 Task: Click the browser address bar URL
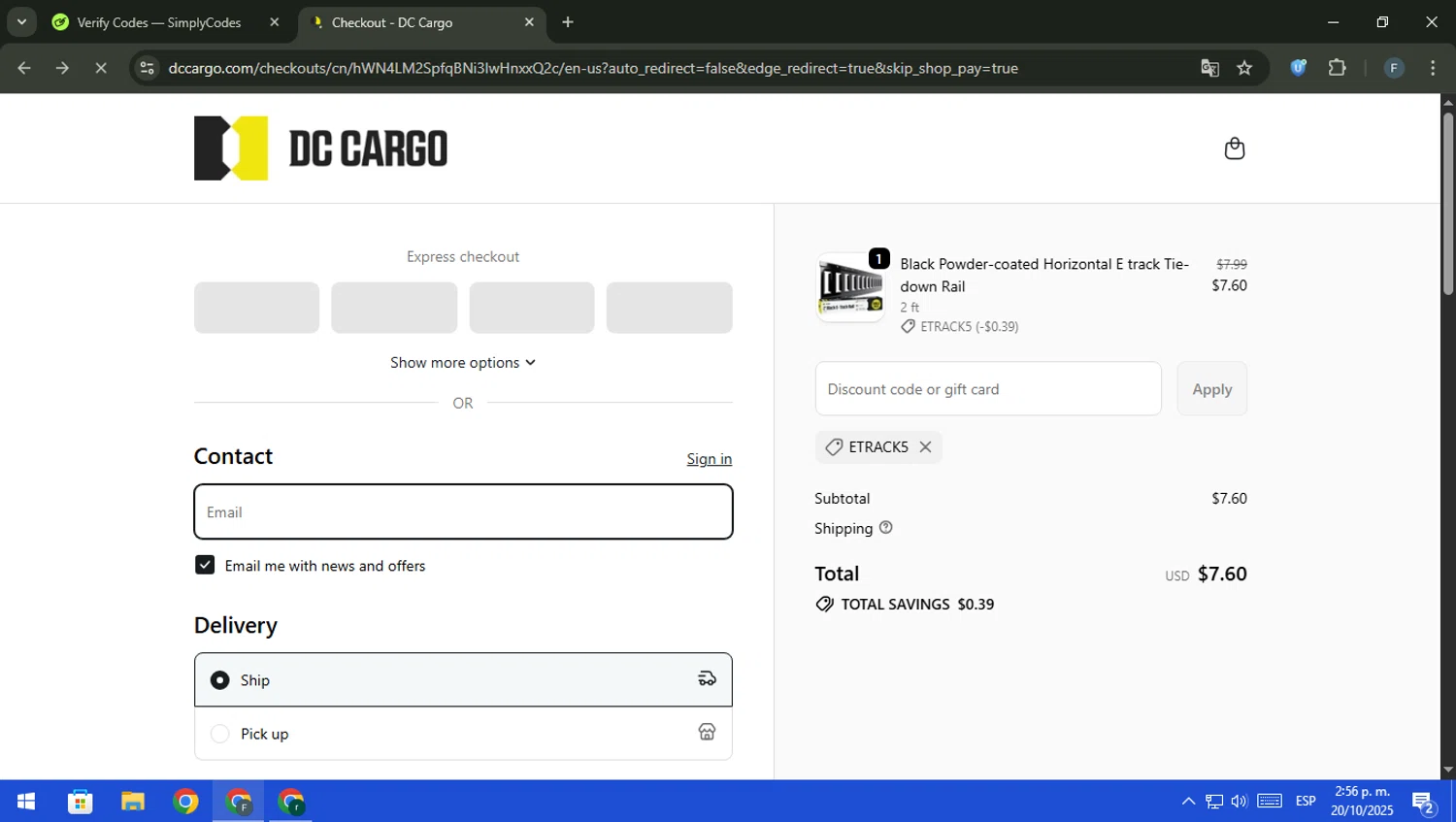click(x=593, y=68)
